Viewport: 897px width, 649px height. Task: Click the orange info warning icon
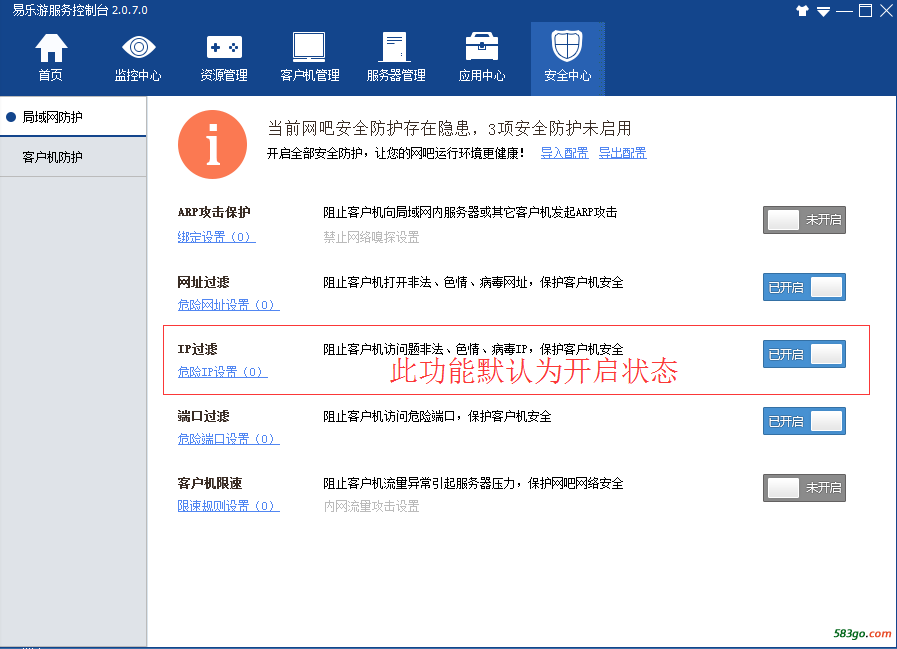[212, 144]
